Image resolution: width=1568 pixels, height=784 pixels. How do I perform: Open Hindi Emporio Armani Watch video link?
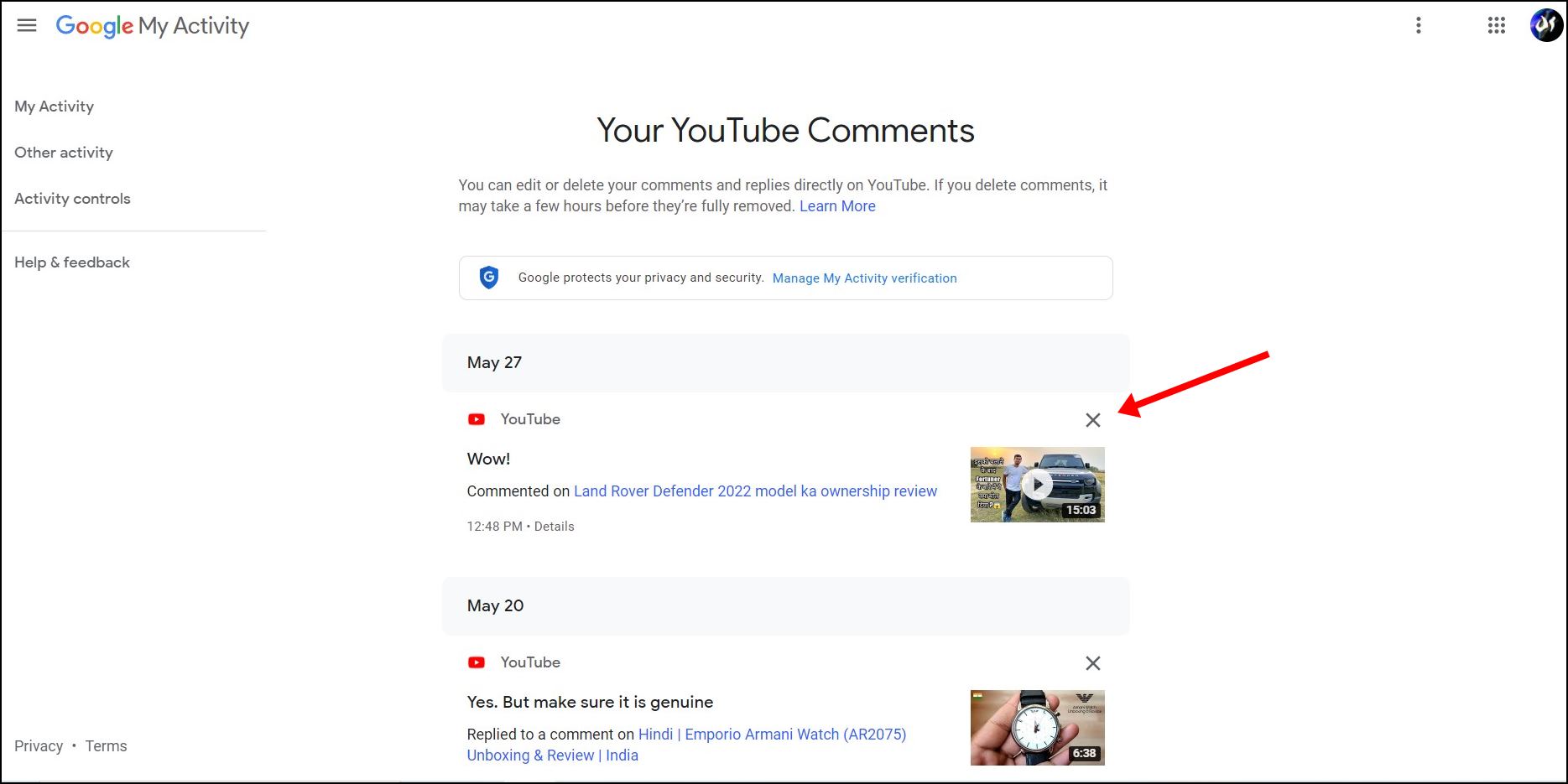click(x=686, y=745)
